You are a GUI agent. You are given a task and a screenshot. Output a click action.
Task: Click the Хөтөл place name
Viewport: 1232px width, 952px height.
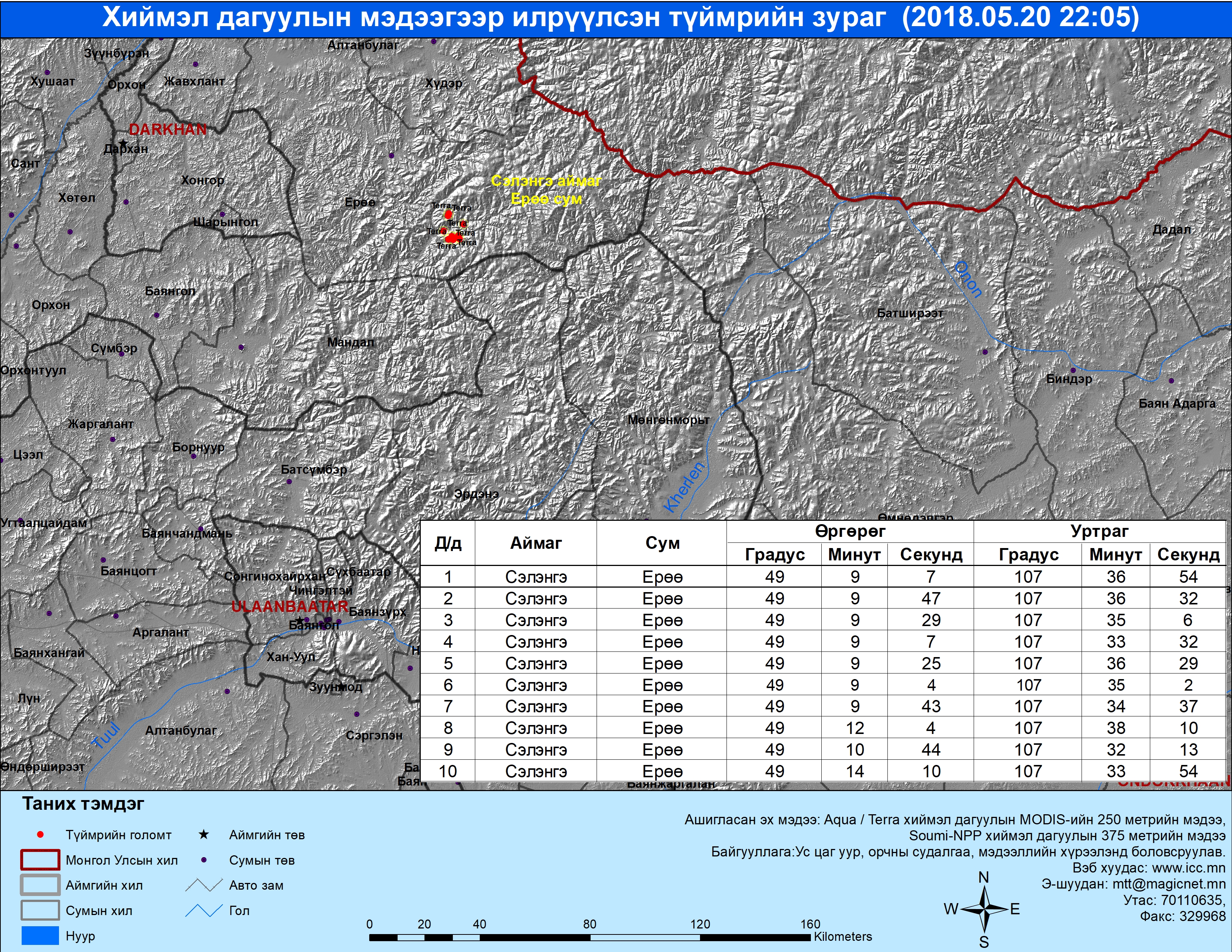click(77, 198)
